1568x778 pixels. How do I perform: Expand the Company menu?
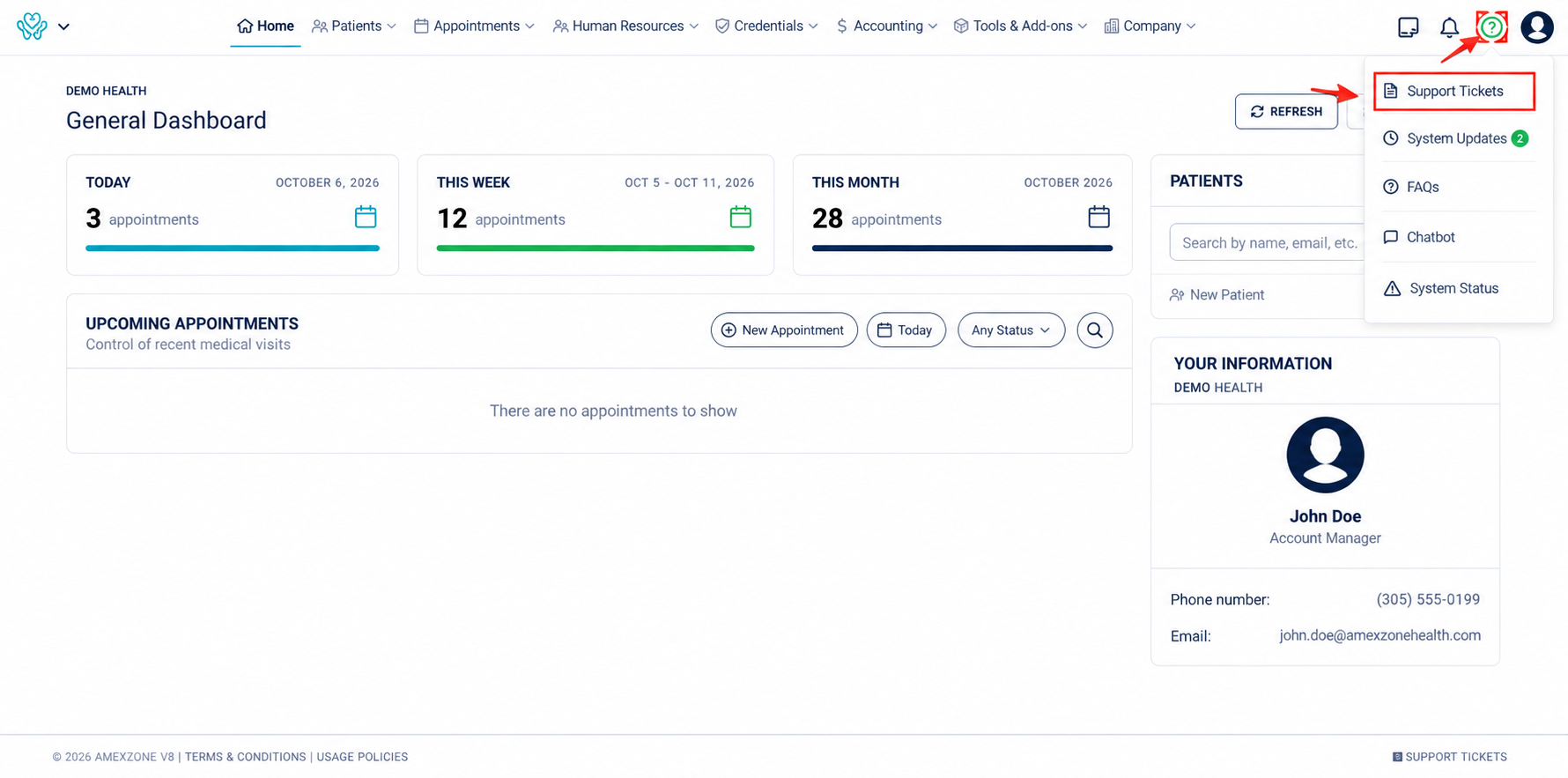coord(1150,26)
